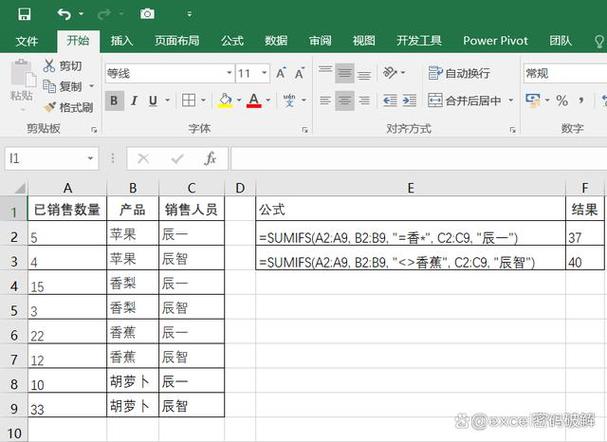This screenshot has height=442, width=607.
Task: Toggle align text right
Action: [x=364, y=101]
